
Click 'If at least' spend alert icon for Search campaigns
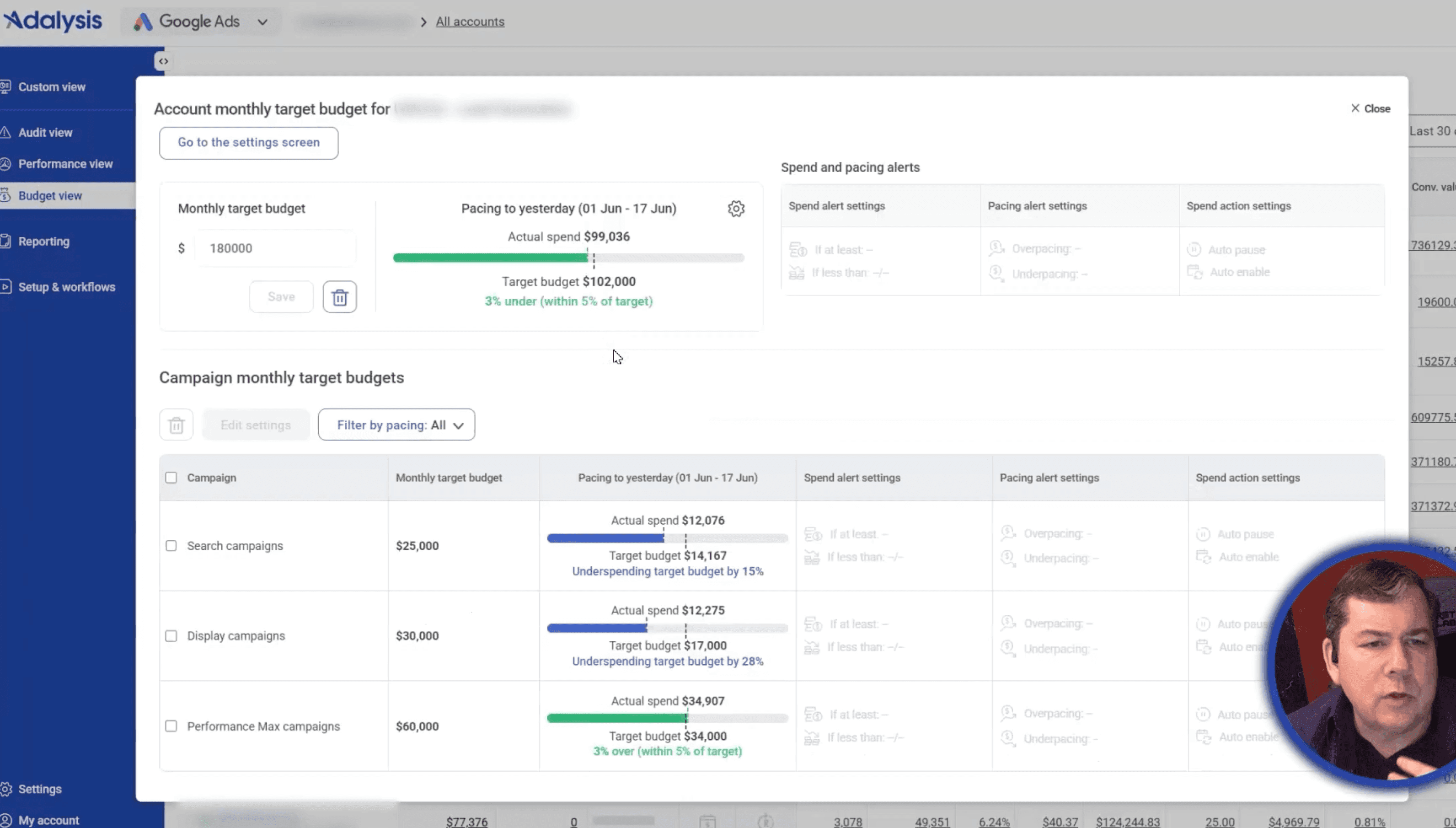813,534
